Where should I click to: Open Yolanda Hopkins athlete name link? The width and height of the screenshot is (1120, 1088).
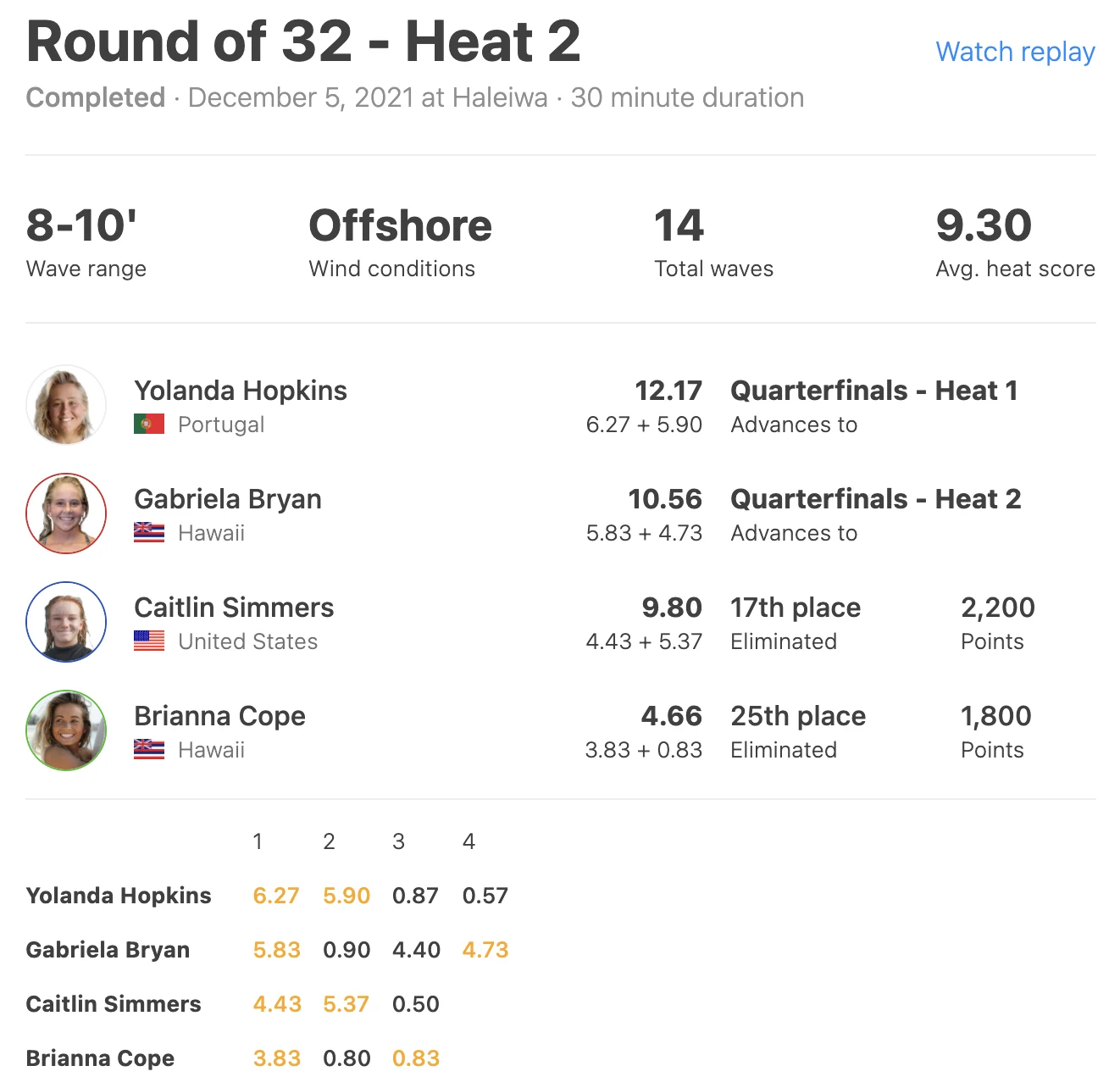tap(241, 391)
